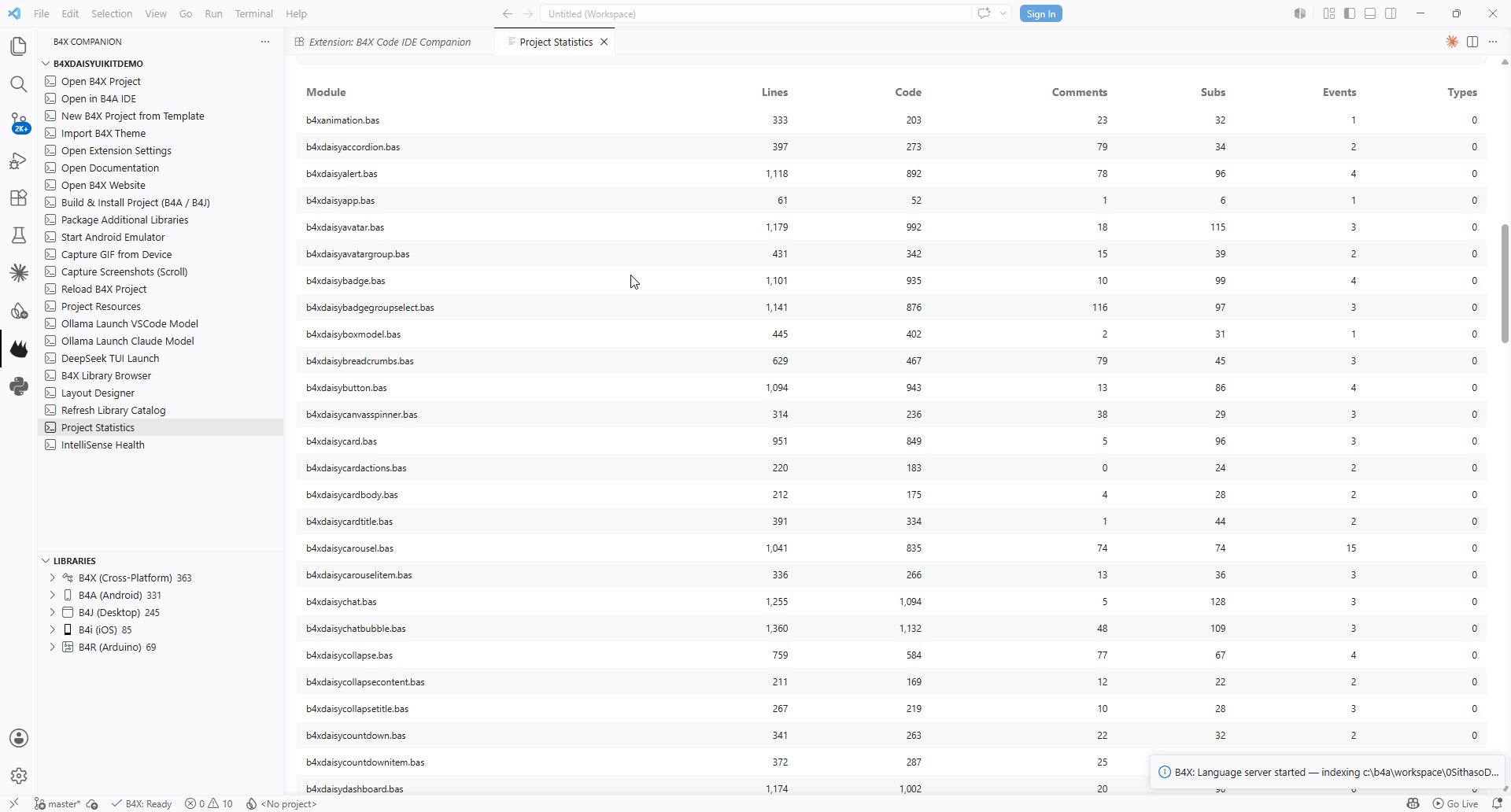Open the Layout Designer command
The image size is (1511, 812).
pyautogui.click(x=161, y=393)
